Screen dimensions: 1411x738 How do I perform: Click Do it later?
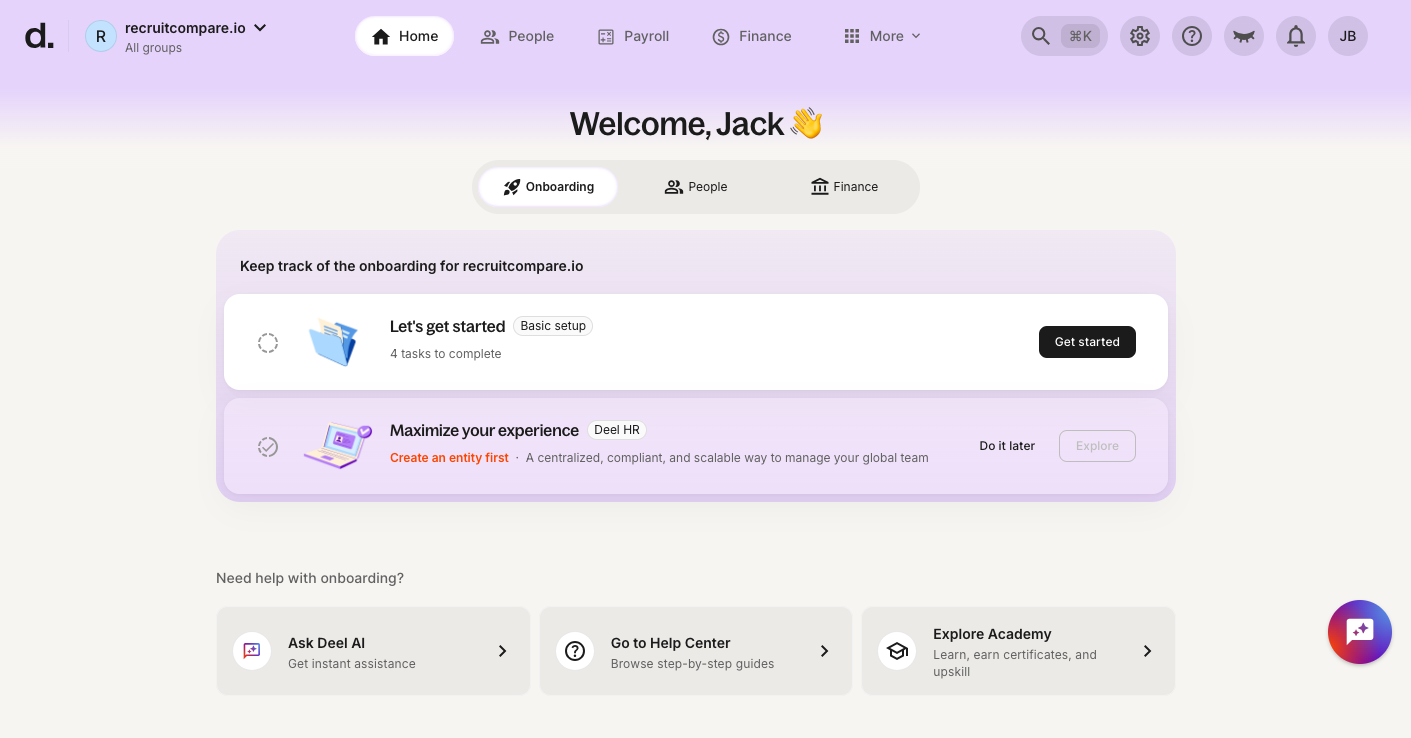click(1007, 446)
